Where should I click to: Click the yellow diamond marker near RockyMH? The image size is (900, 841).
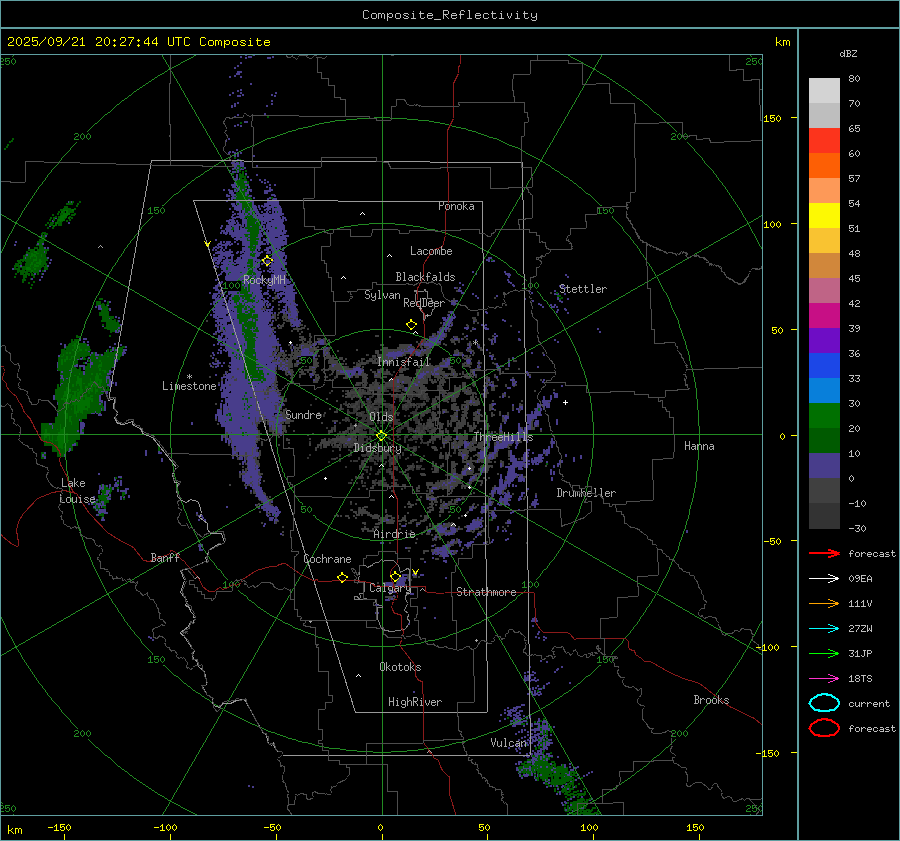click(267, 260)
